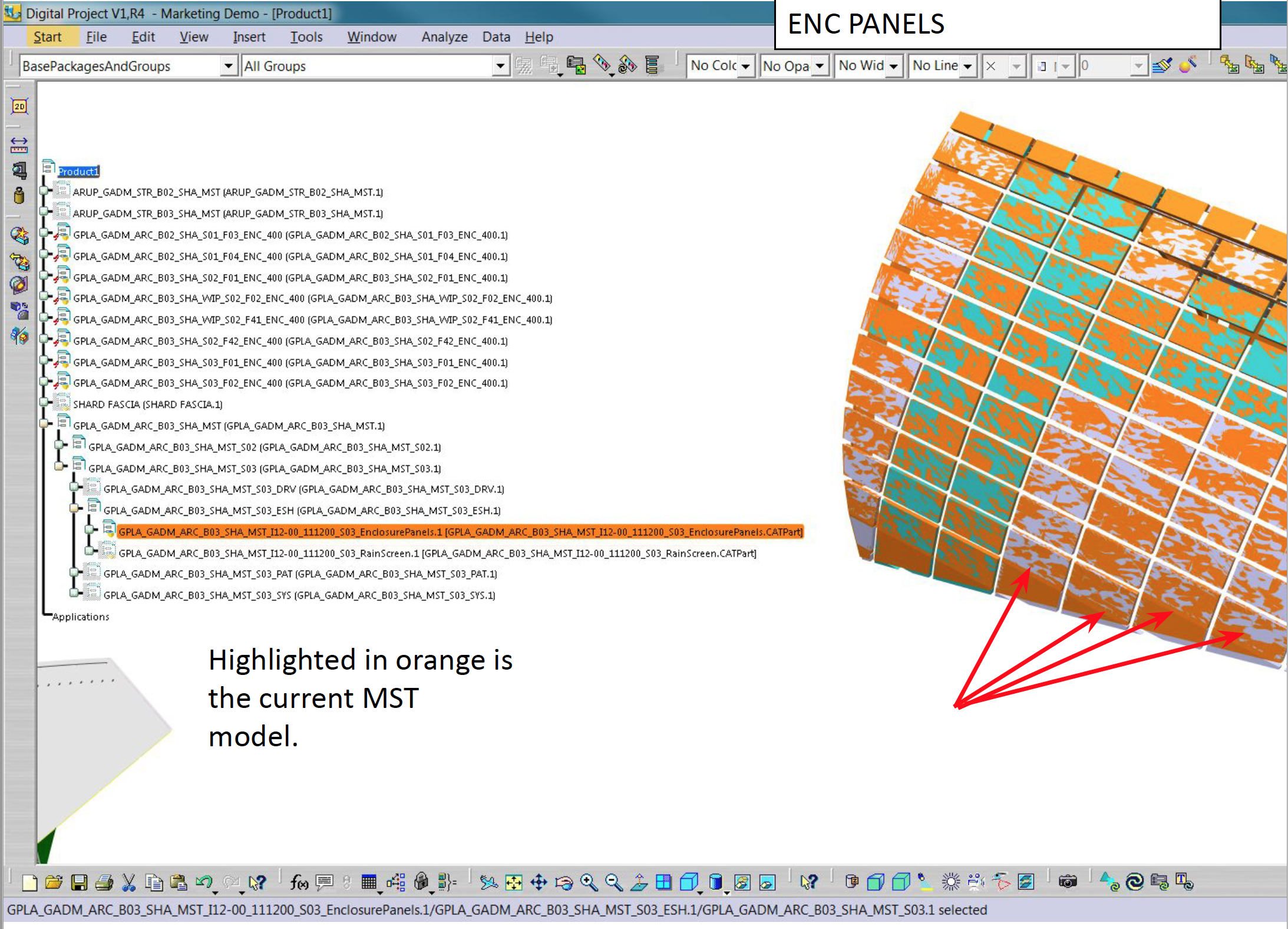Viewport: 1288px width, 929px height.
Task: Open the No Color graphic properties dropdown
Action: coord(745,66)
